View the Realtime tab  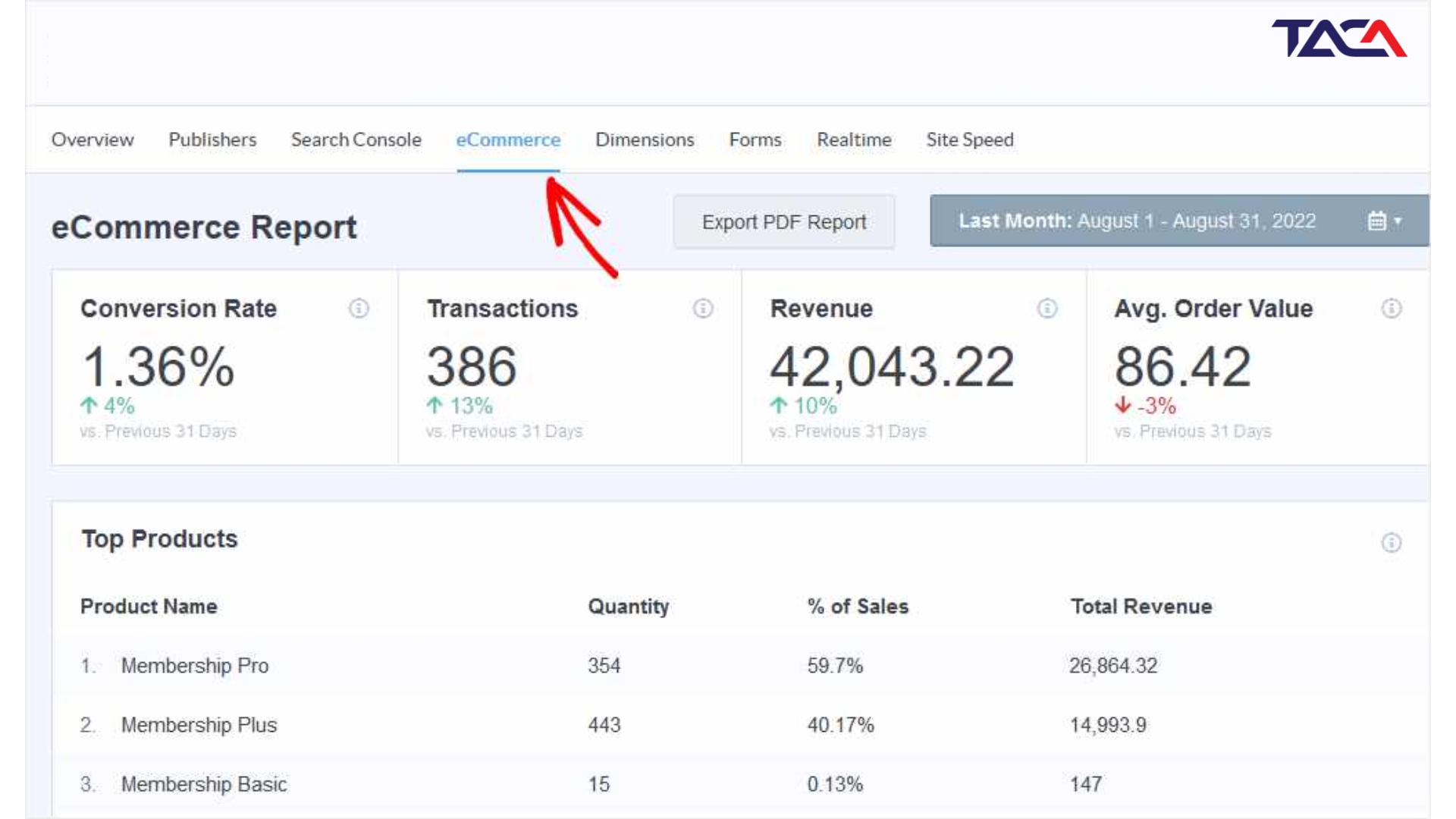[854, 140]
